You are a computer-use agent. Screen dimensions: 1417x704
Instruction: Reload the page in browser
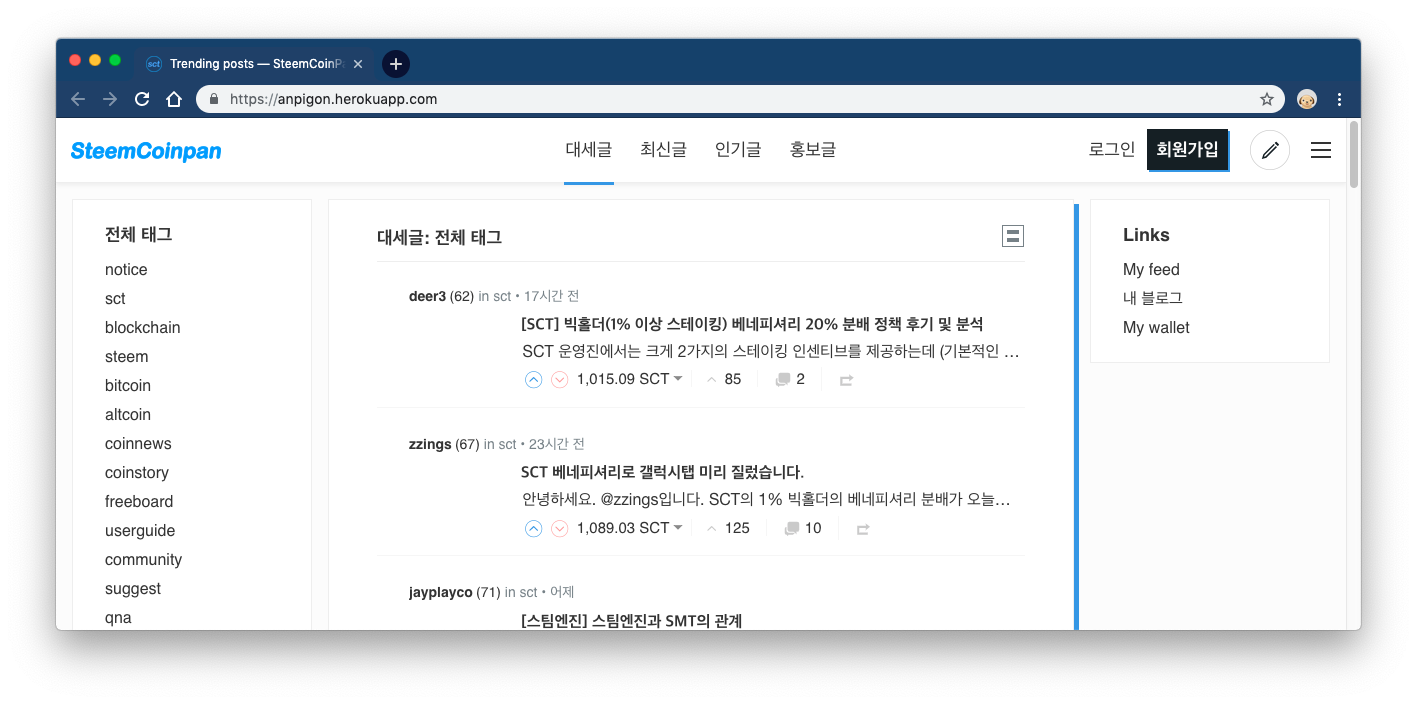[x=142, y=99]
